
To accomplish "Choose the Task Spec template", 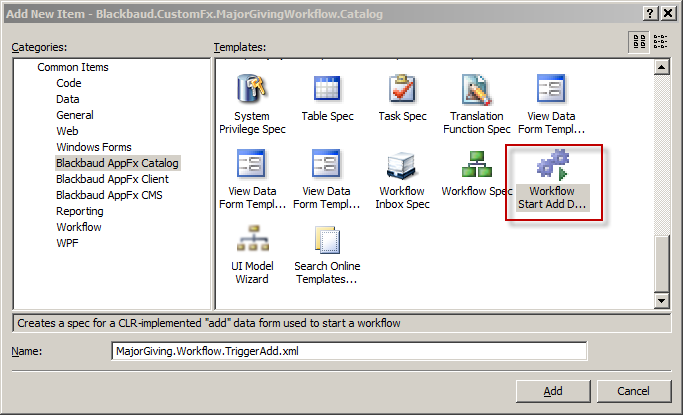I will 402,98.
